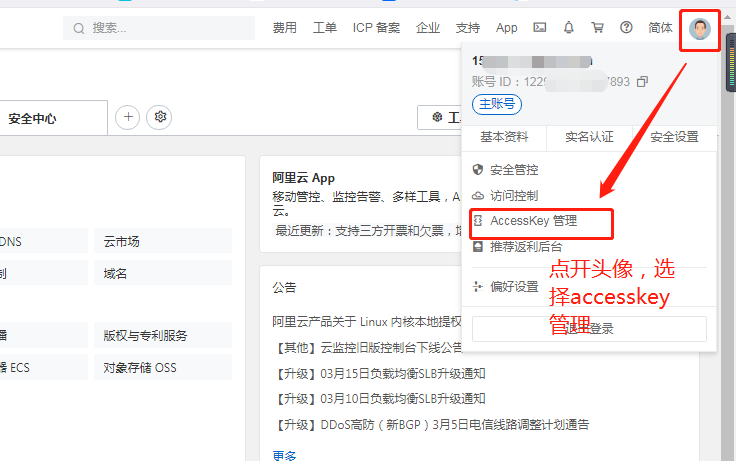
Task: Open the 实名认证 tab
Action: [x=589, y=137]
